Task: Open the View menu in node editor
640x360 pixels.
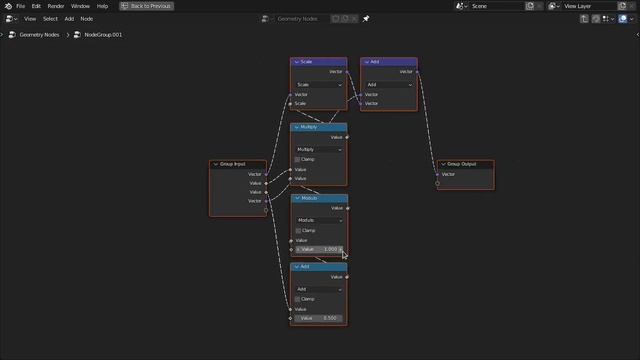Action: coord(30,19)
